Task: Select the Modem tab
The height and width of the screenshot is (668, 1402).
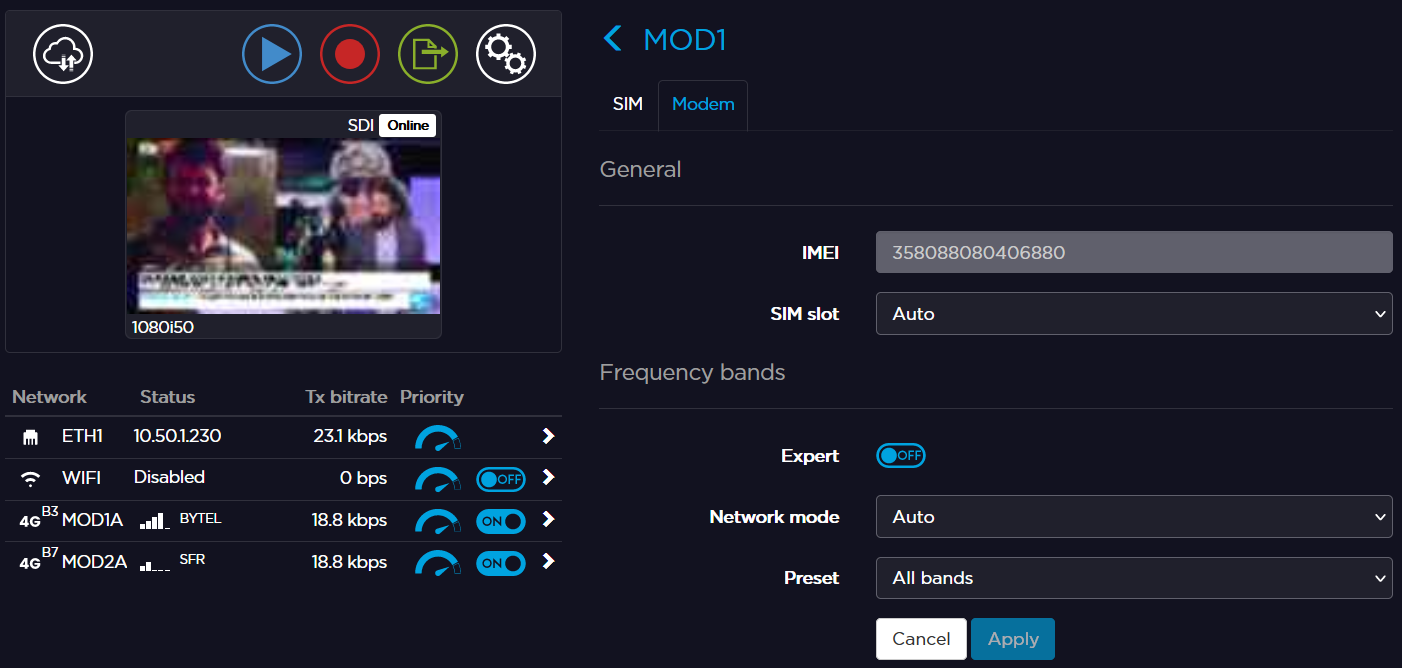Action: [703, 104]
